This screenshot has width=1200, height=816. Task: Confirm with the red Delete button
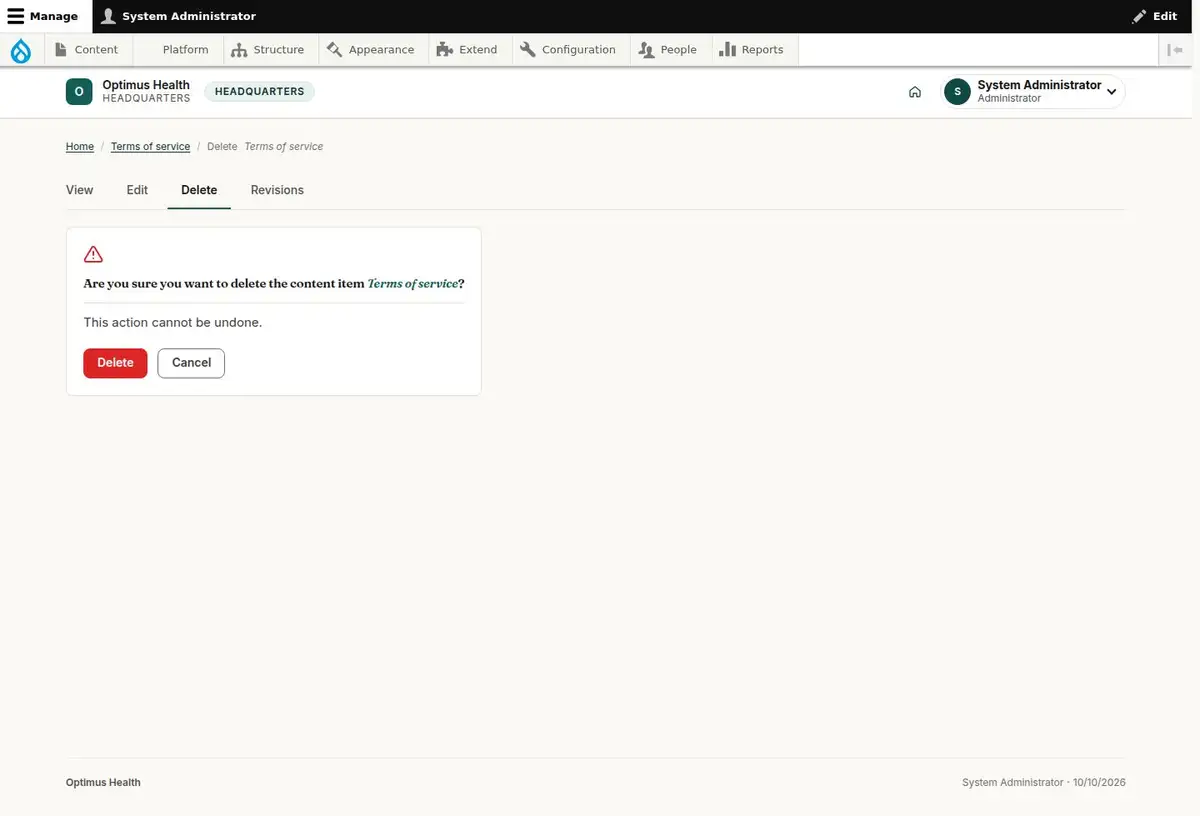tap(115, 363)
